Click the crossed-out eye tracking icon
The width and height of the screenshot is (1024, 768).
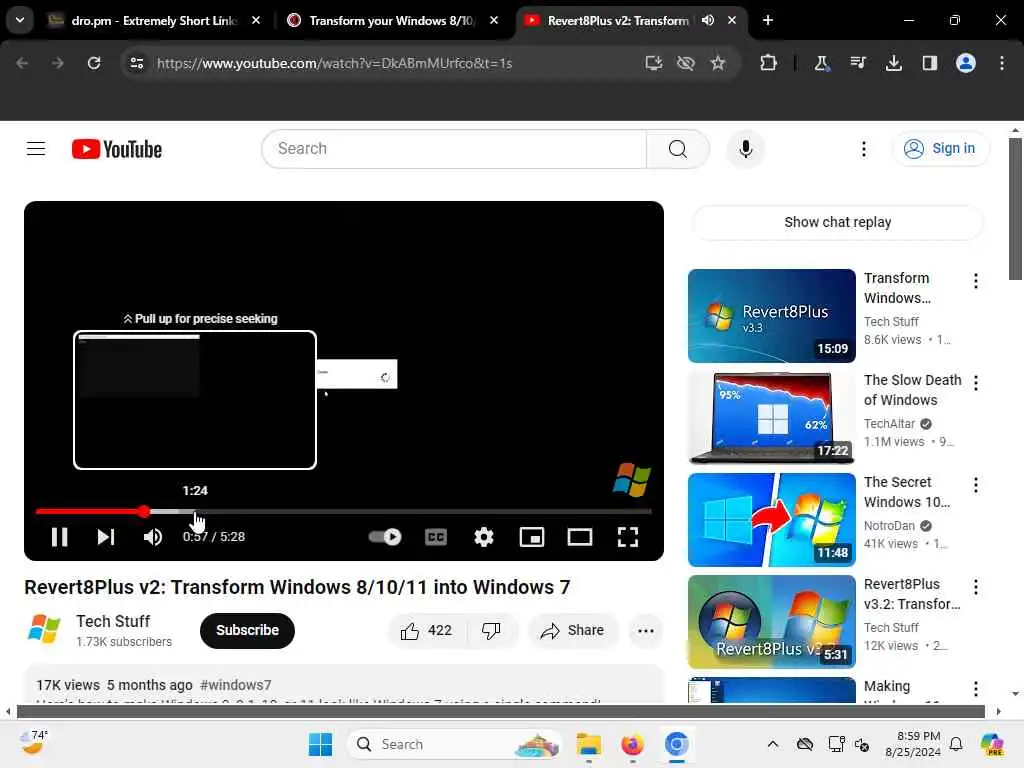686,63
